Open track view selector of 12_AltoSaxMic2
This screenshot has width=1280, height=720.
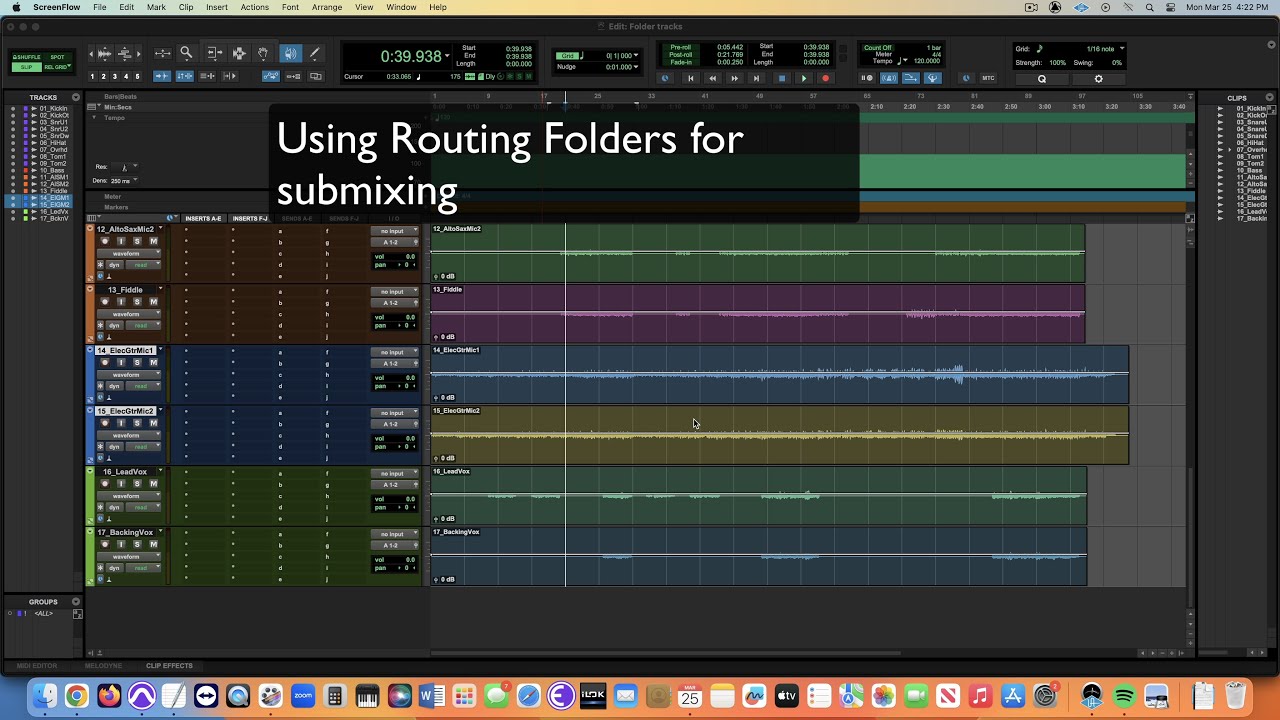[127, 253]
